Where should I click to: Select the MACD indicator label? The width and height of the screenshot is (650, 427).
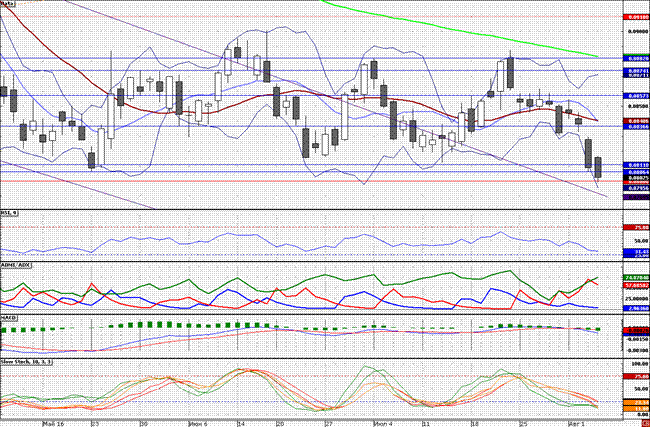coord(7,317)
